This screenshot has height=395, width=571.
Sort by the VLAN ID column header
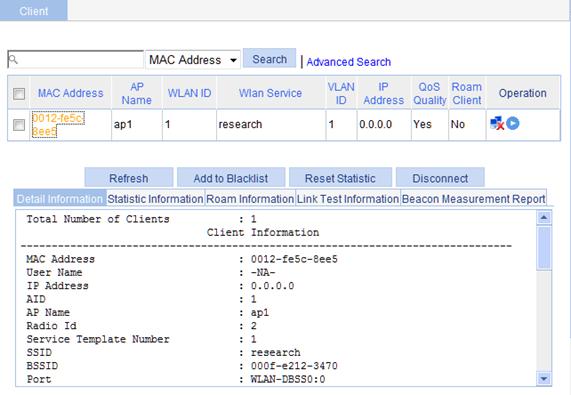341,94
